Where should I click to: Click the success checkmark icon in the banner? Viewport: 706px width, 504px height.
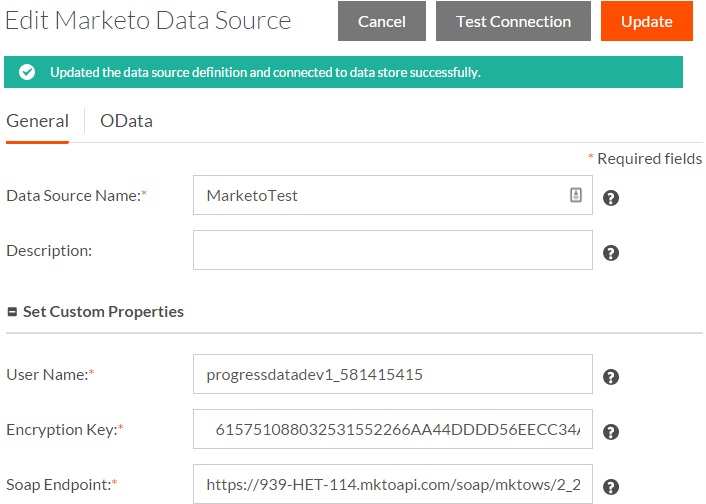pyautogui.click(x=27, y=72)
